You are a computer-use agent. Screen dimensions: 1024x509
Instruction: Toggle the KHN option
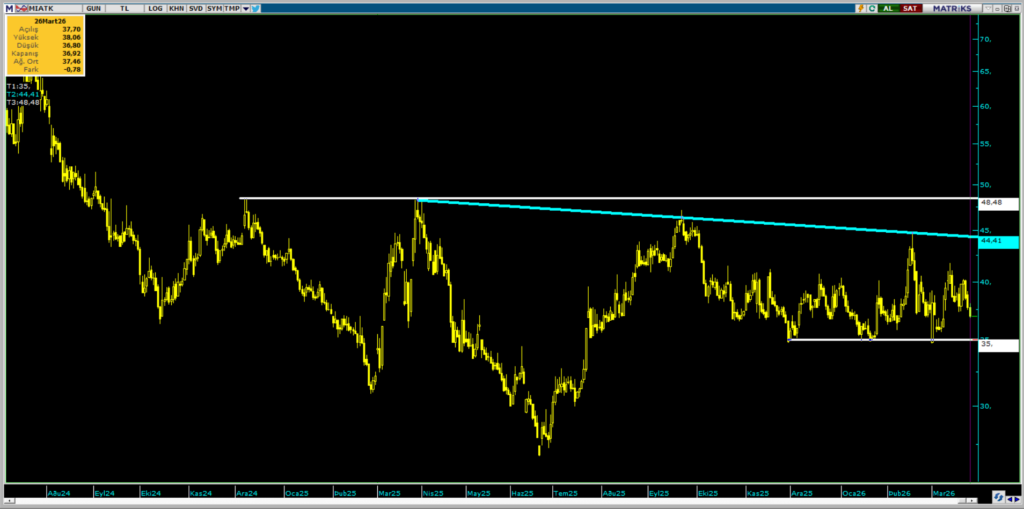pos(176,8)
